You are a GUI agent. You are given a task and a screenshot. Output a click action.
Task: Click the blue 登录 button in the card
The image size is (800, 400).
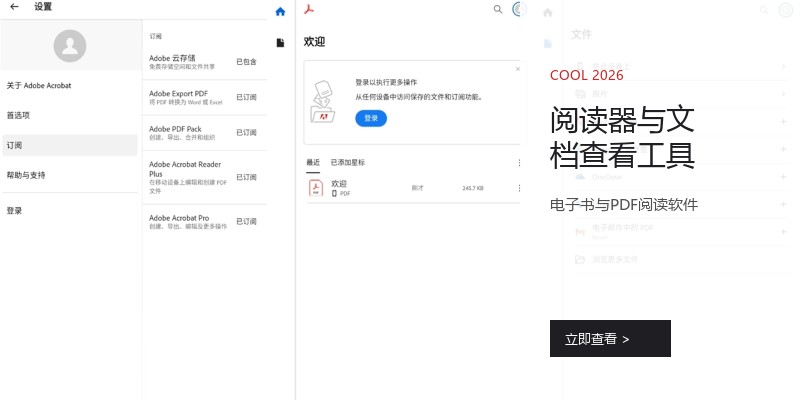pos(371,118)
